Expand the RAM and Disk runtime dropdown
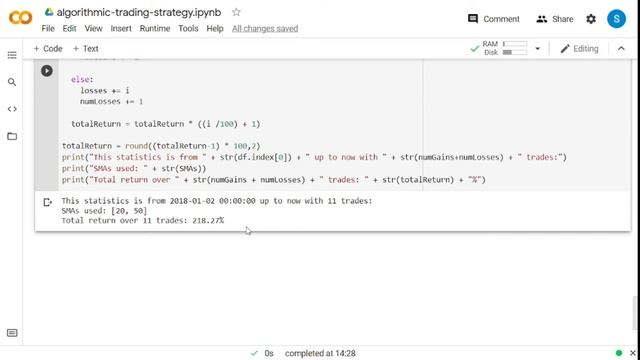This screenshot has height=360, width=640. pyautogui.click(x=537, y=49)
